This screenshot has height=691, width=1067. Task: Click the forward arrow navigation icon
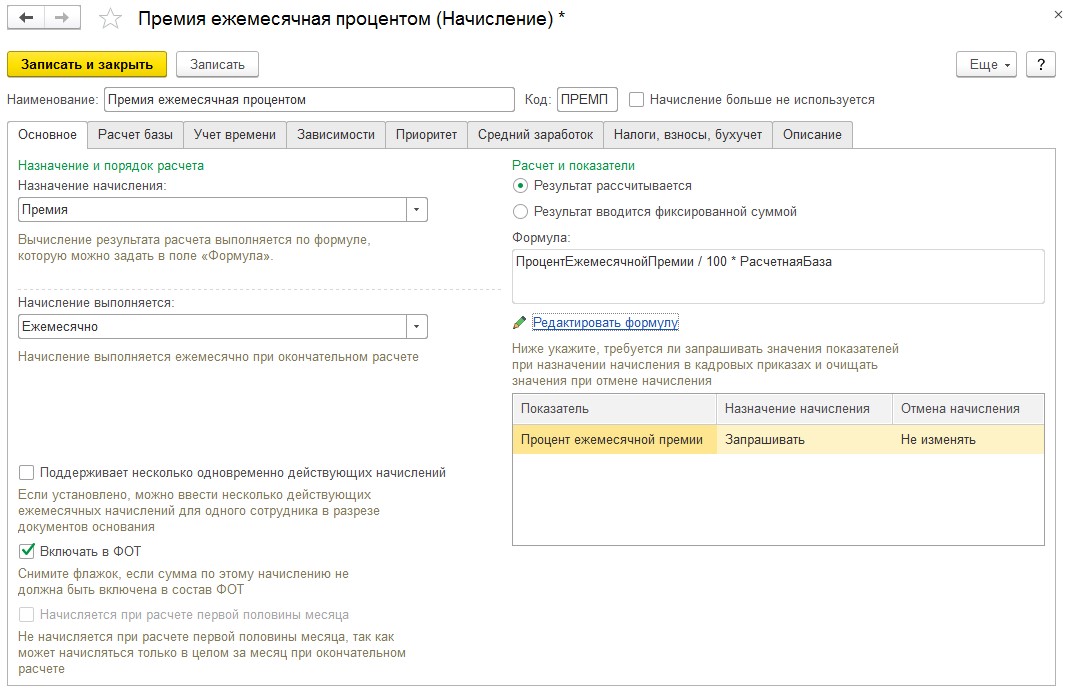coord(62,18)
